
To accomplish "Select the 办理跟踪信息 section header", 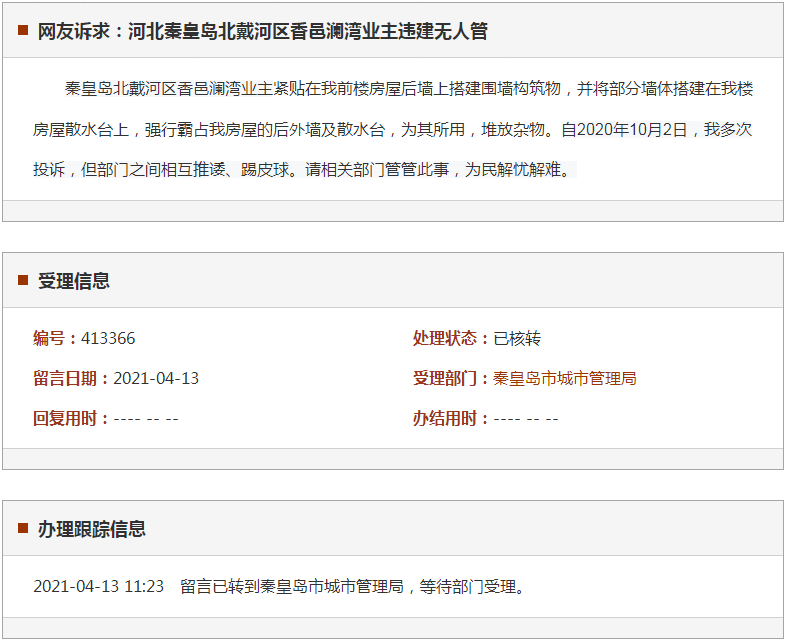I will 92,529.
